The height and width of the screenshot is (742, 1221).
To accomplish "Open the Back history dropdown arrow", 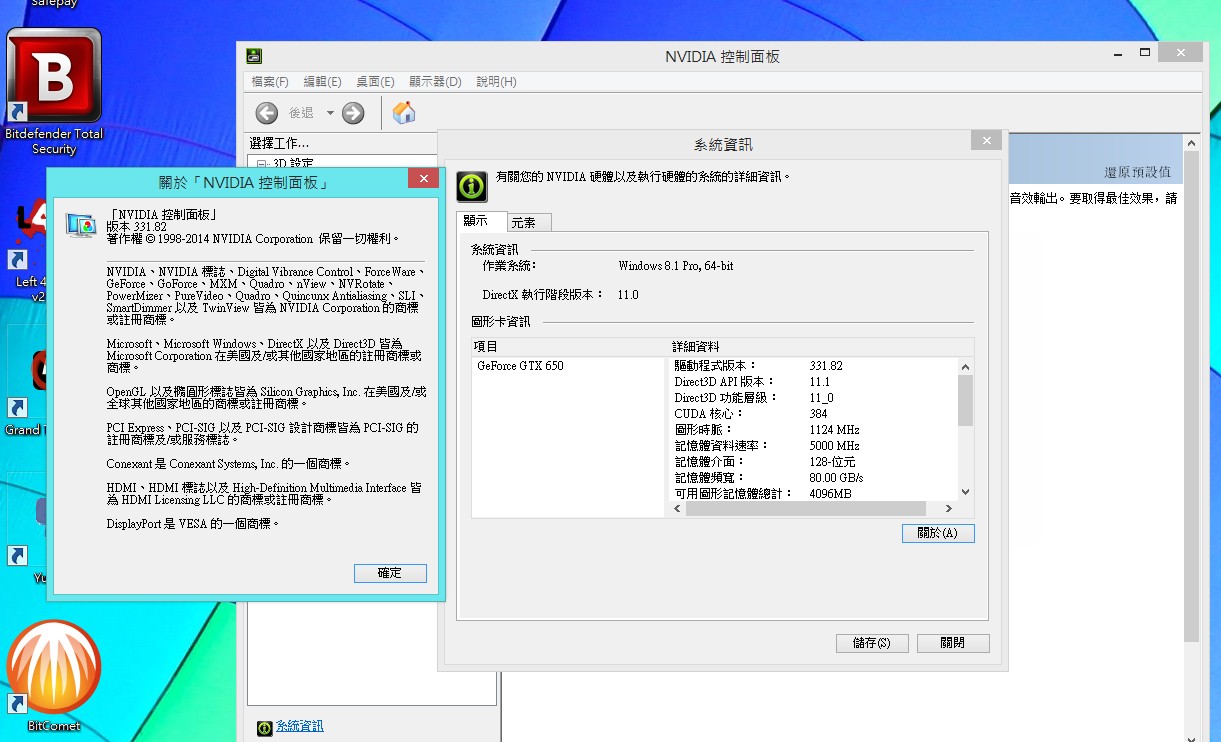I will coord(330,113).
